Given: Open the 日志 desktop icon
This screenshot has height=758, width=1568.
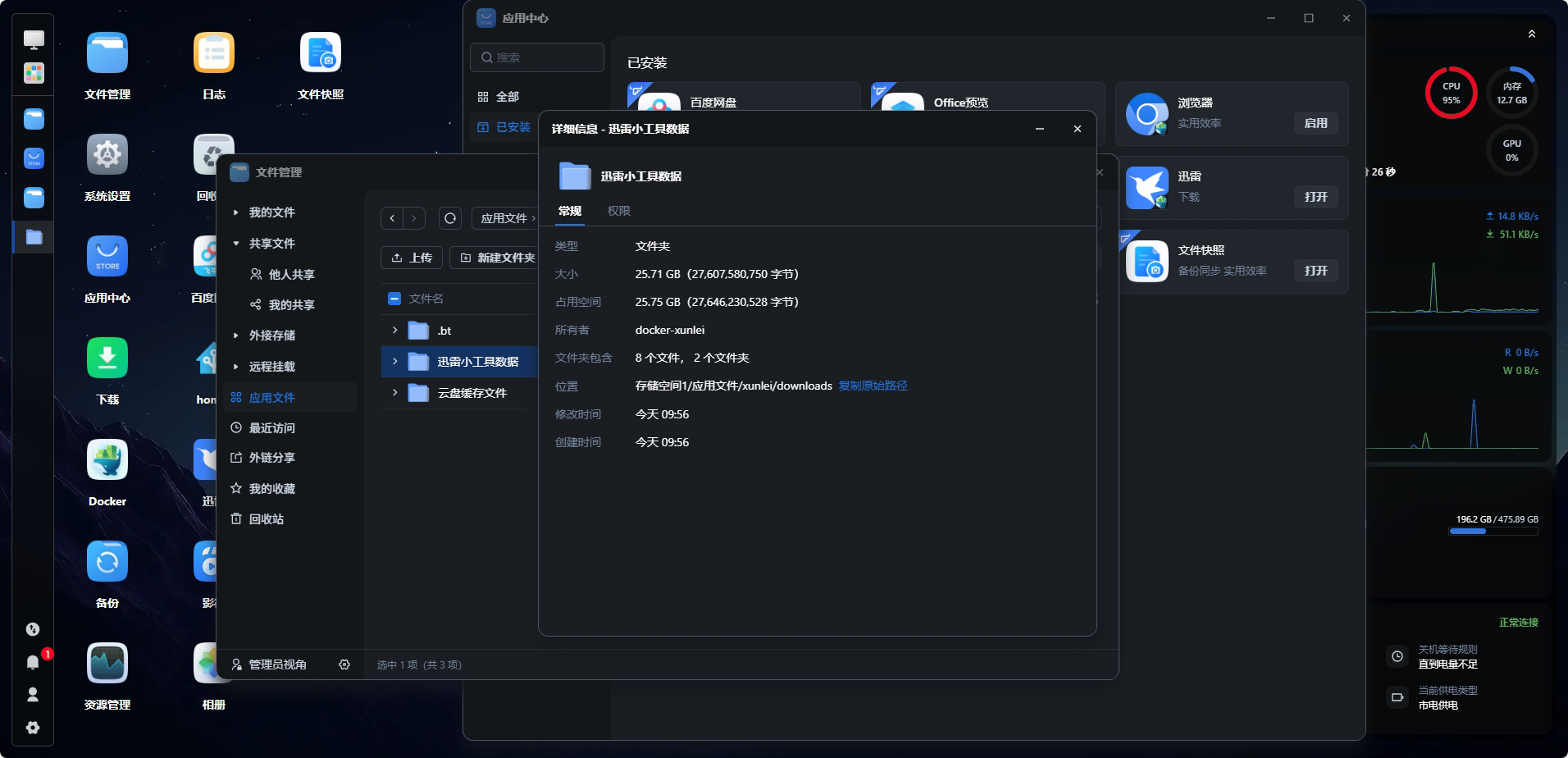Looking at the screenshot, I should coord(214,53).
